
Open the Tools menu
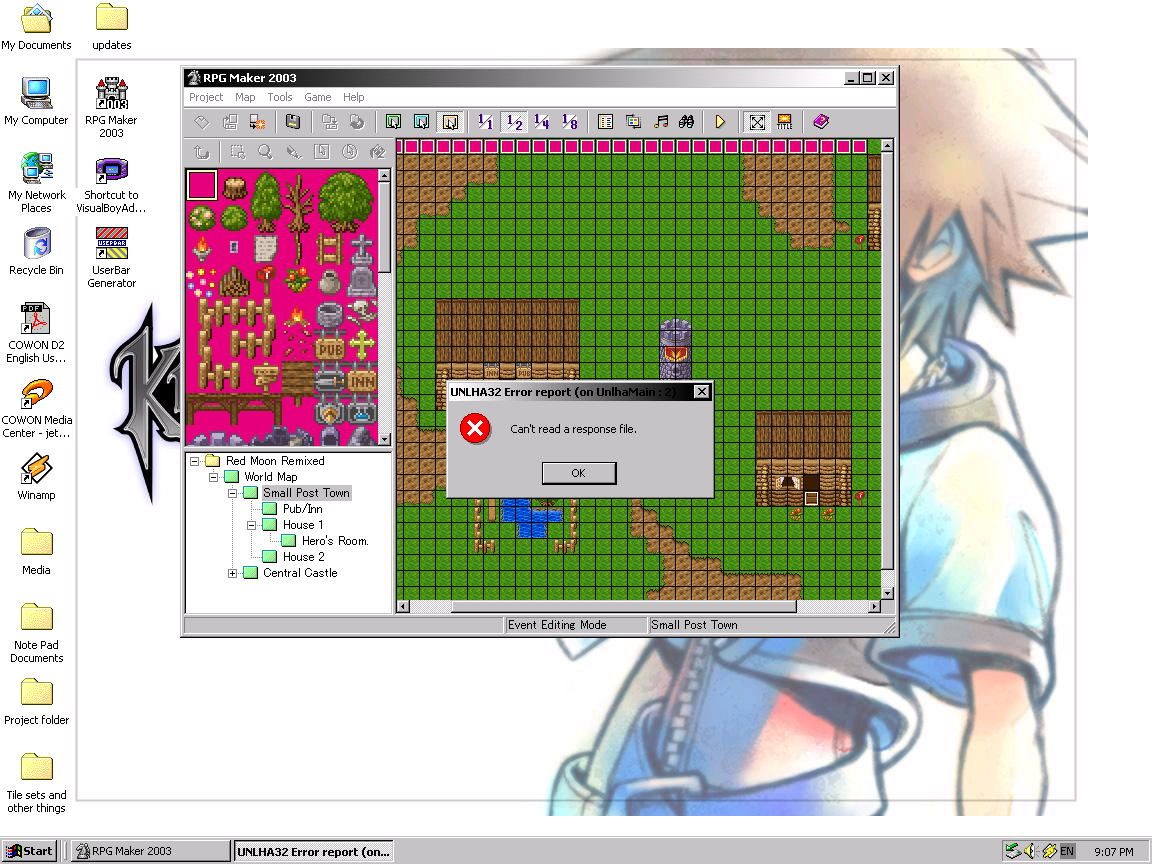click(x=280, y=97)
